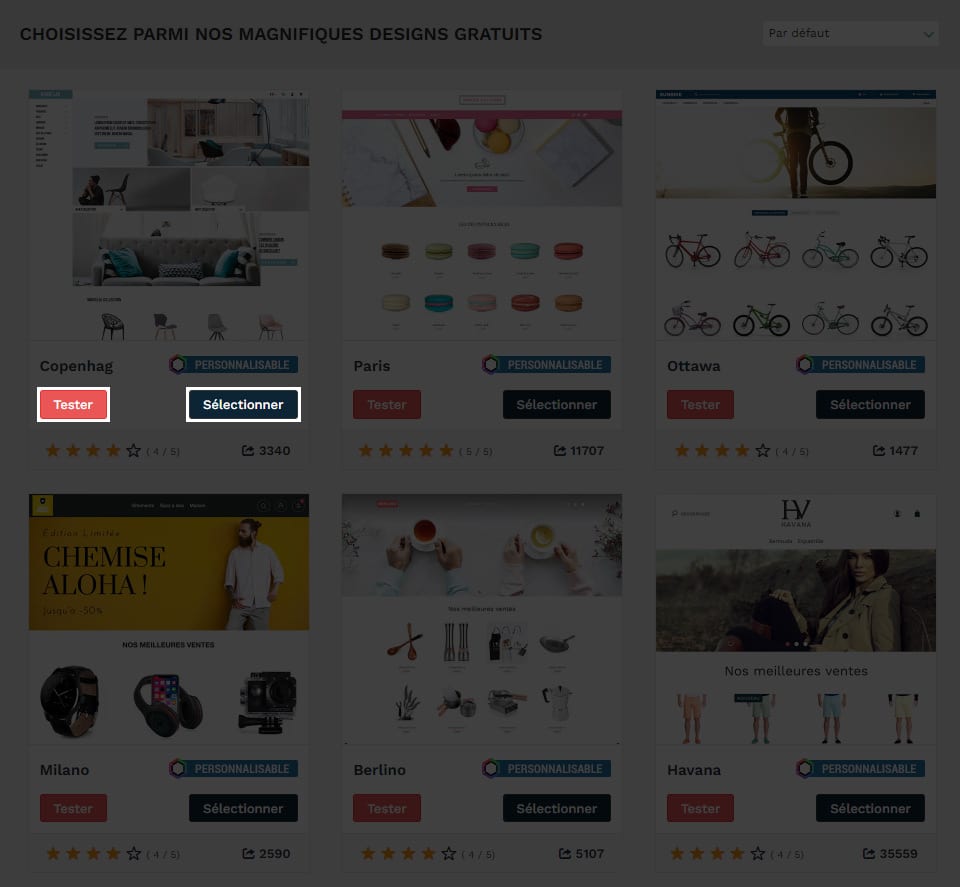This screenshot has width=960, height=887.
Task: Click the Personnalisable badge on Berlino
Action: pos(547,768)
